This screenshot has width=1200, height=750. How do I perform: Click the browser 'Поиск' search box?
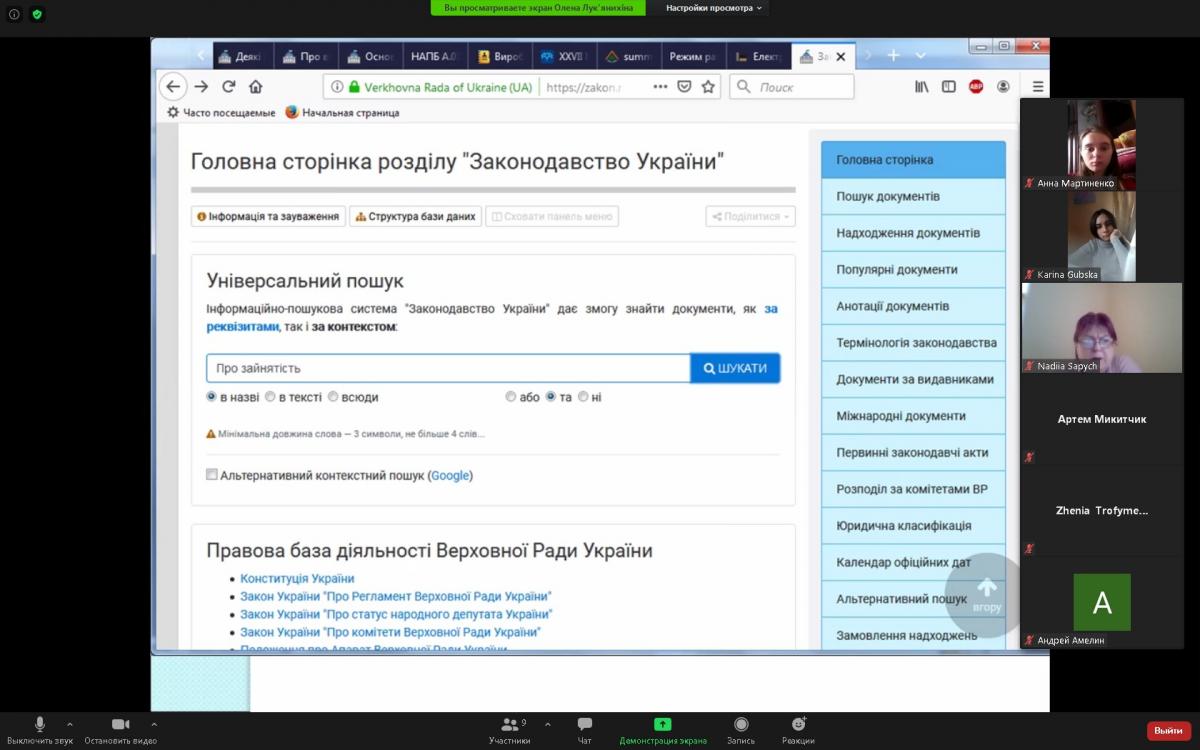pyautogui.click(x=792, y=87)
